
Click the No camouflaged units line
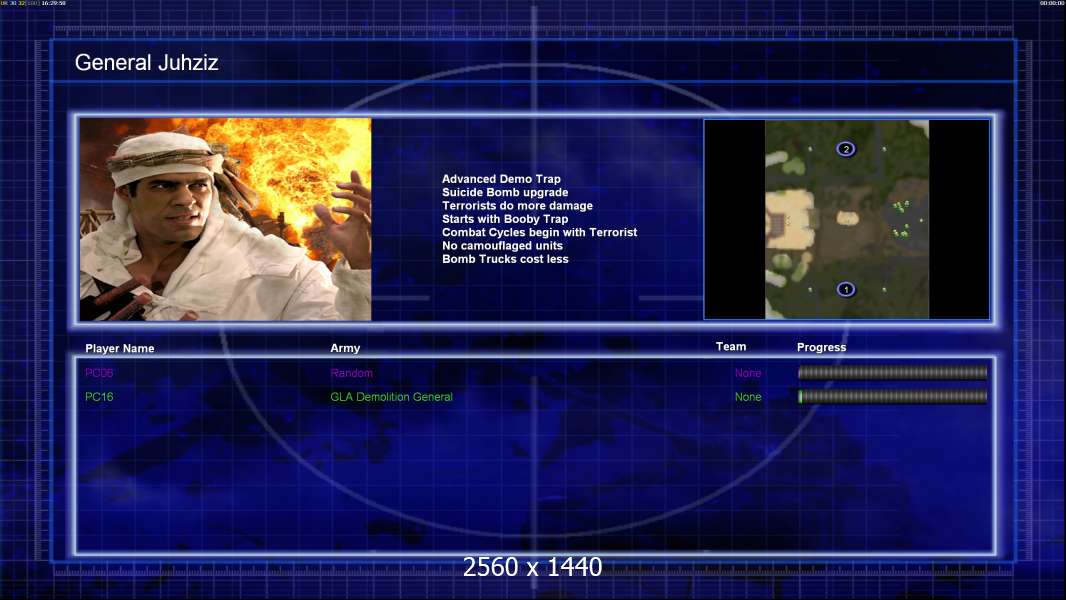[x=502, y=245]
